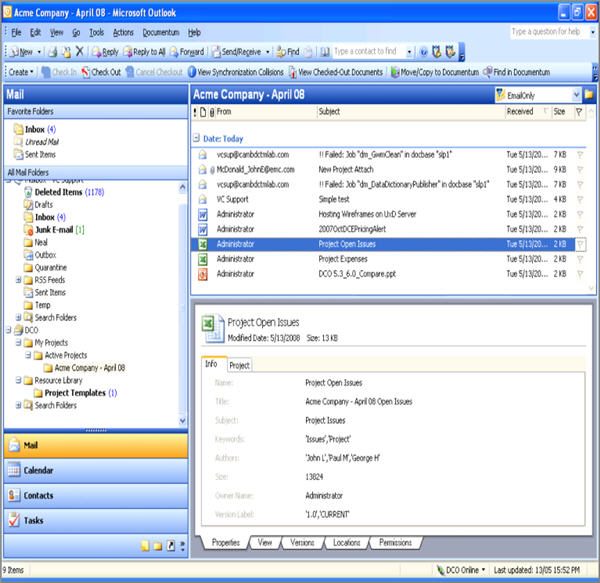
Task: Toggle flag on 'DCO 5.3_6.0_Compare.ppt' row
Action: (580, 274)
